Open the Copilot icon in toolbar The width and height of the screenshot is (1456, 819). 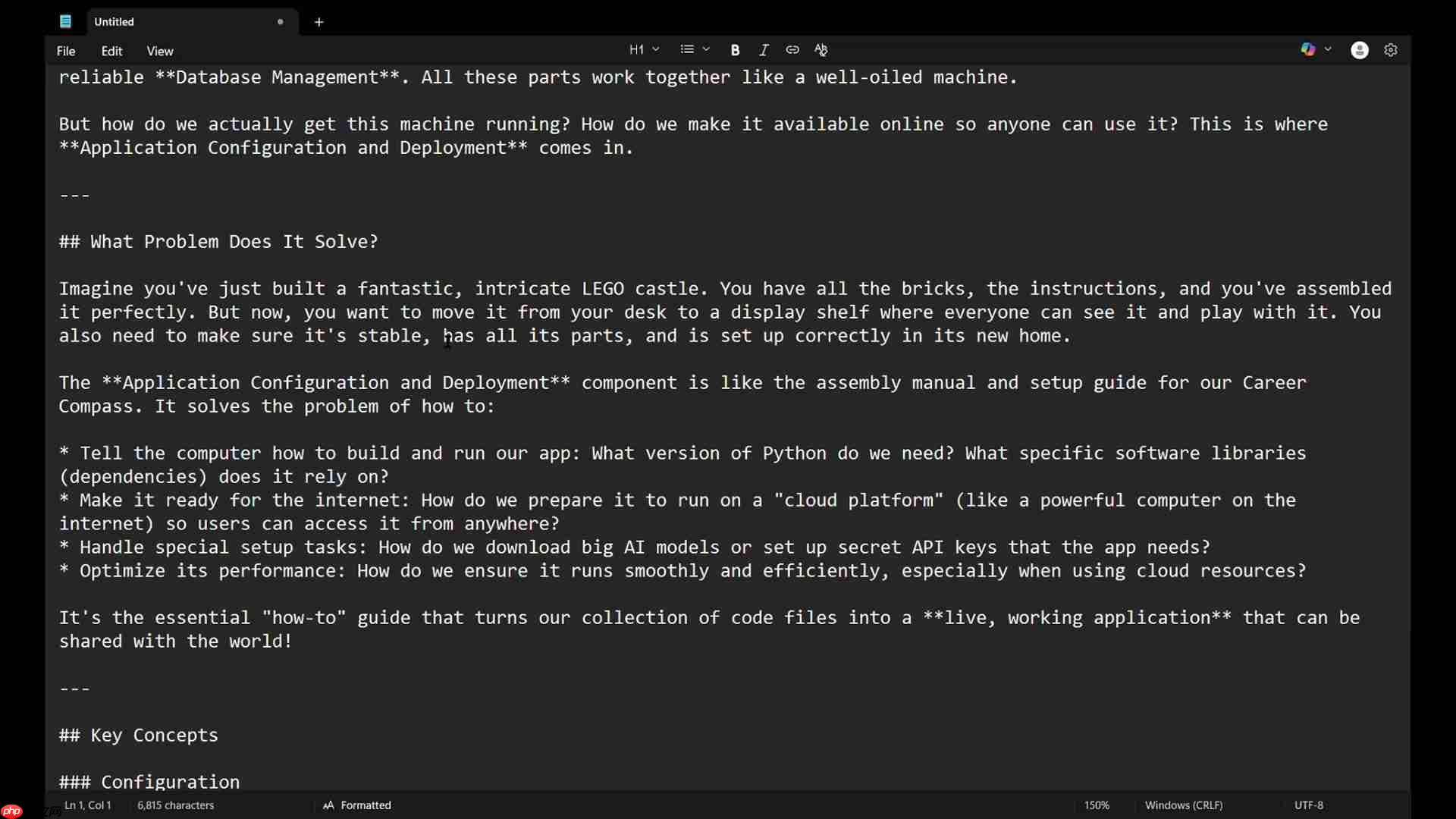(1308, 50)
